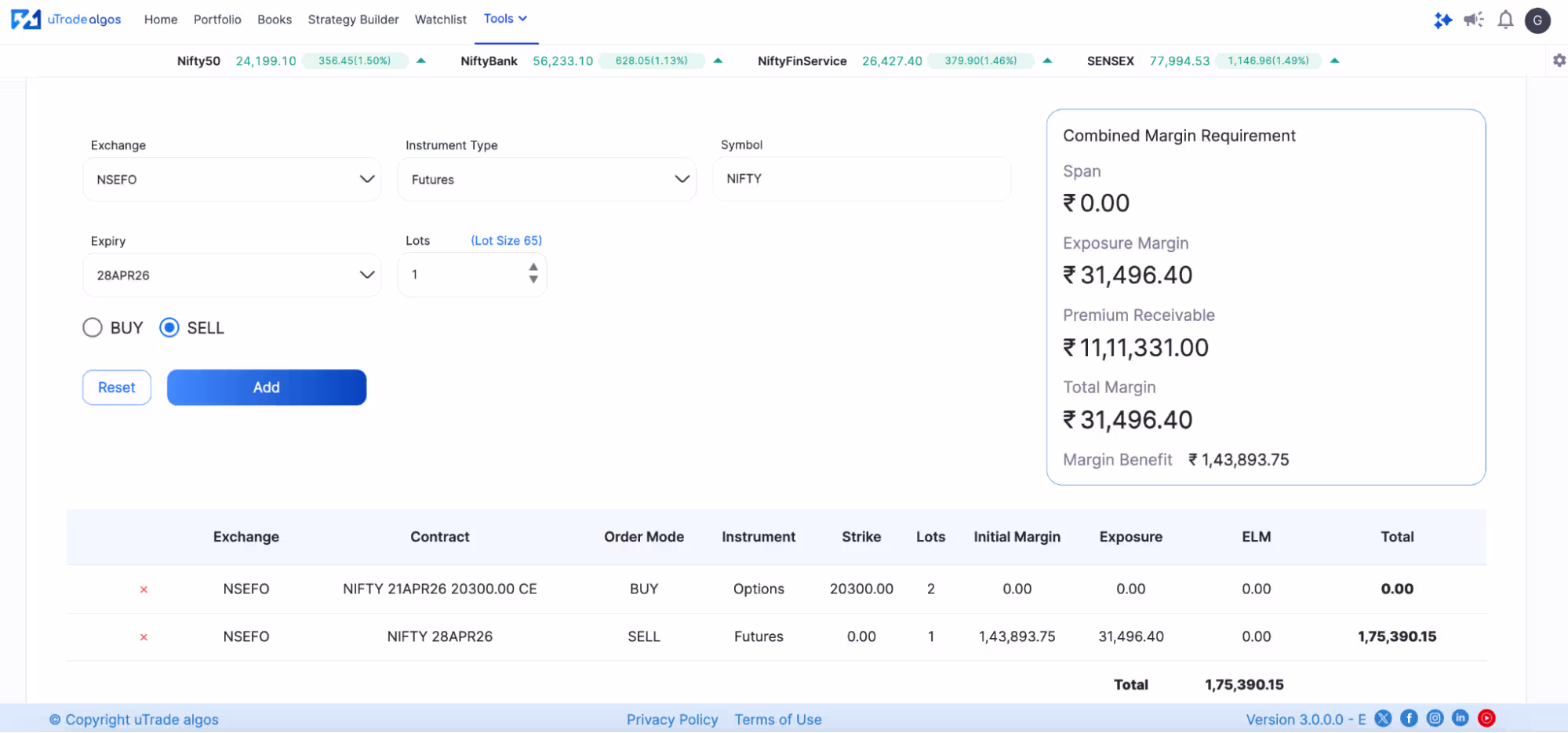Click the Copyright uTrade algos text
The width and height of the screenshot is (1568, 733).
click(134, 720)
